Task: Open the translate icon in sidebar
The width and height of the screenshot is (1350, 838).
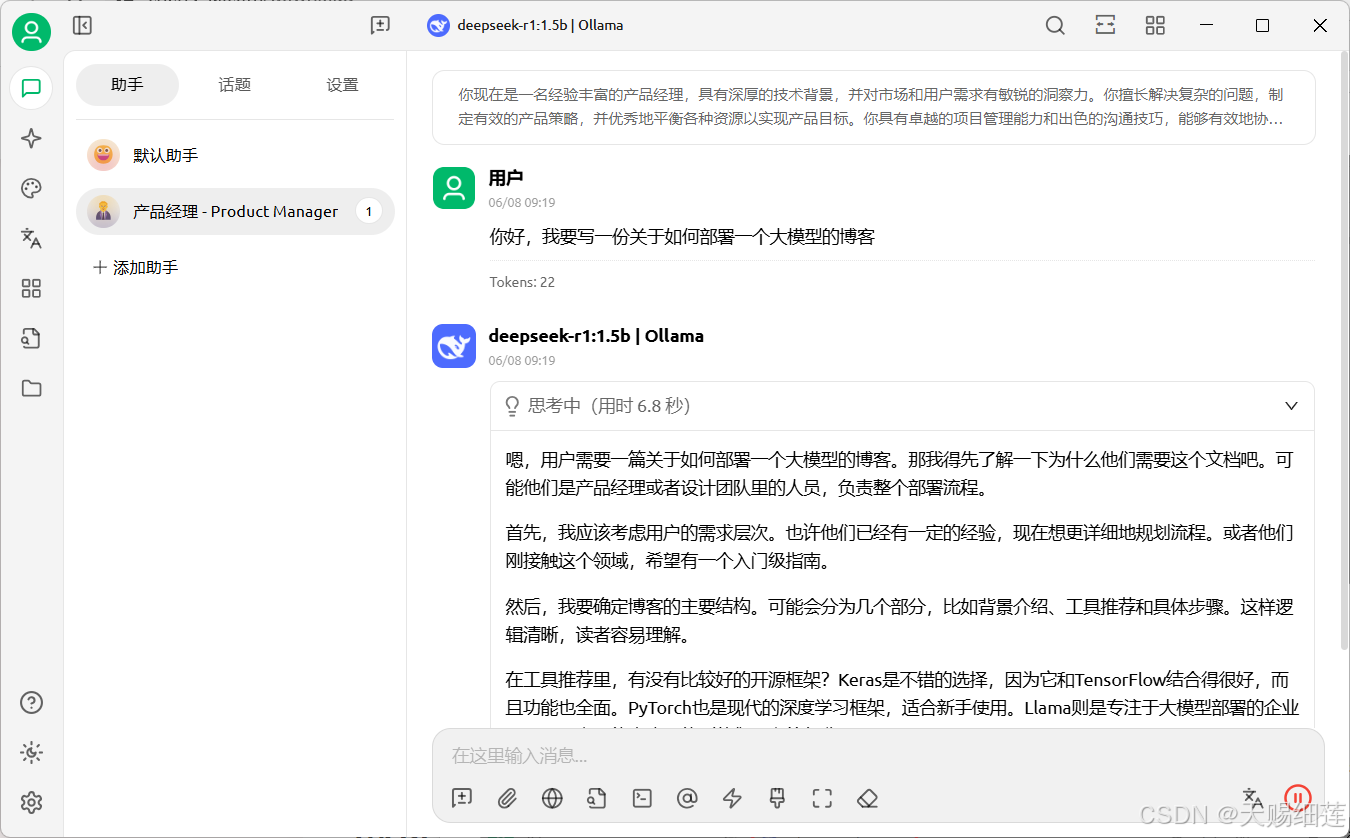Action: 31,238
